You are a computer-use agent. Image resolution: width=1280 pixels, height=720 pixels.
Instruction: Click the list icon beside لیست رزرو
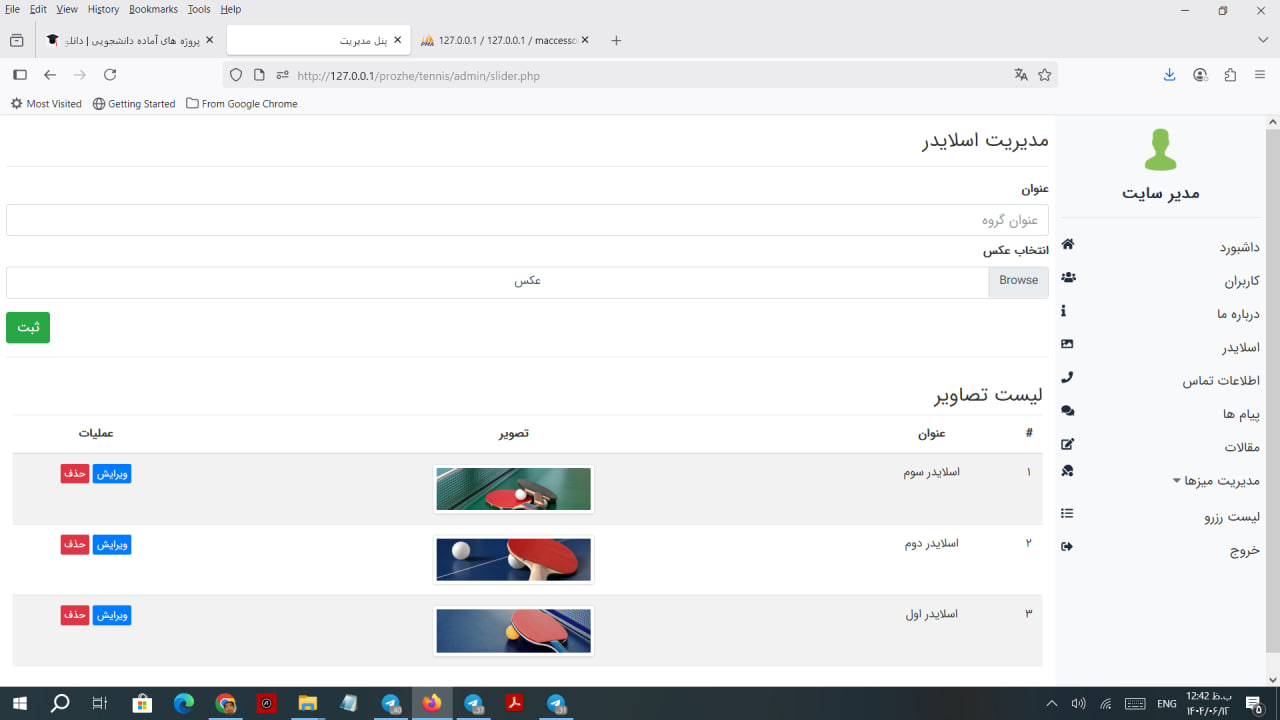1067,514
